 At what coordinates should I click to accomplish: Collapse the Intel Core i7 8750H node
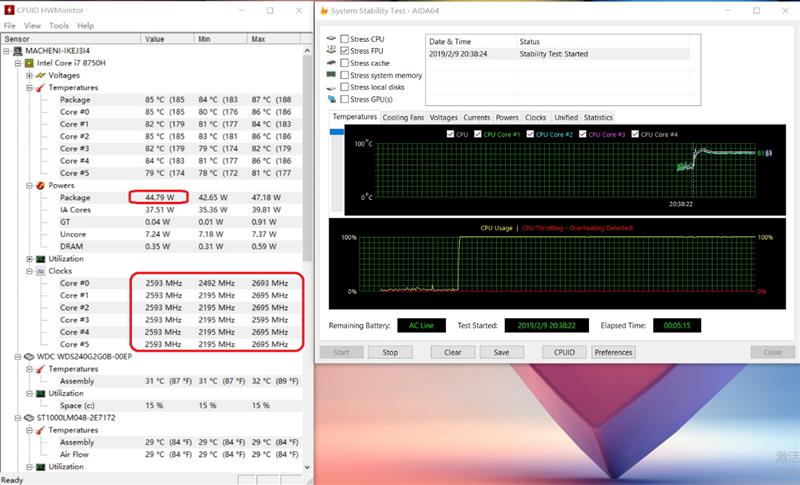18,63
